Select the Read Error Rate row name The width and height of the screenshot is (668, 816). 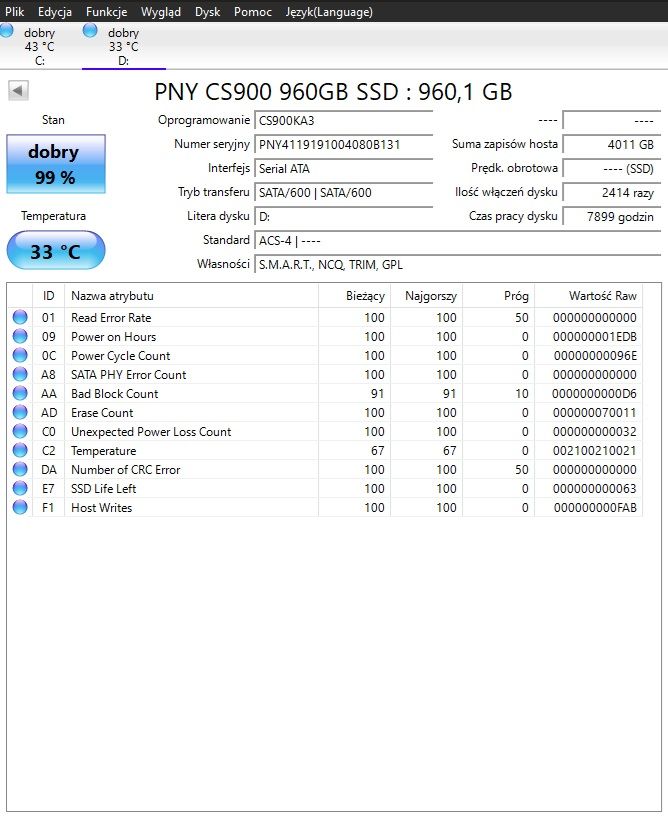click(x=111, y=317)
